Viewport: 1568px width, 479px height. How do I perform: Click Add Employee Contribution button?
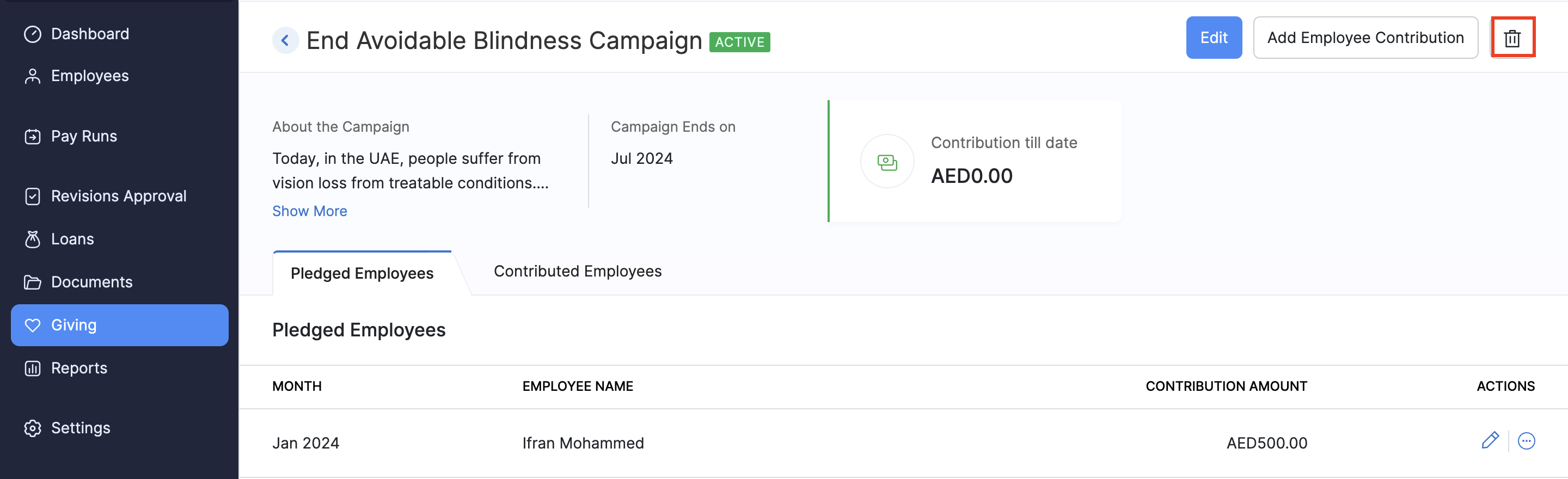[1365, 38]
